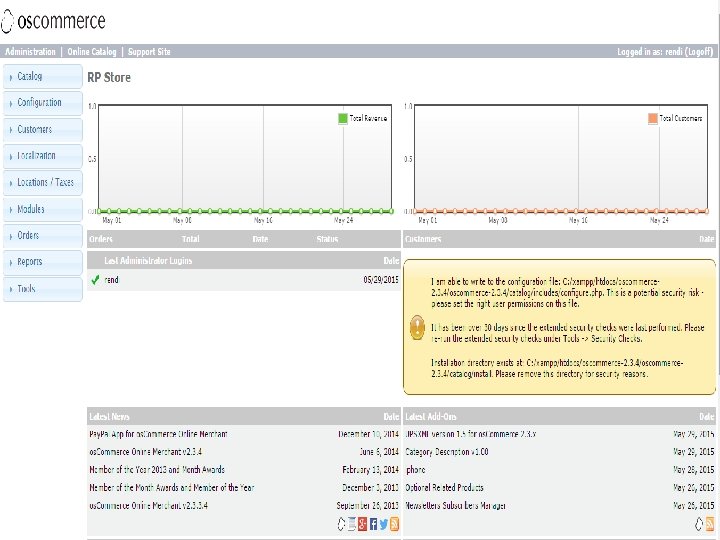The image size is (720, 540).
Task: Expand the Catalog sidebar section
Action: click(x=43, y=76)
